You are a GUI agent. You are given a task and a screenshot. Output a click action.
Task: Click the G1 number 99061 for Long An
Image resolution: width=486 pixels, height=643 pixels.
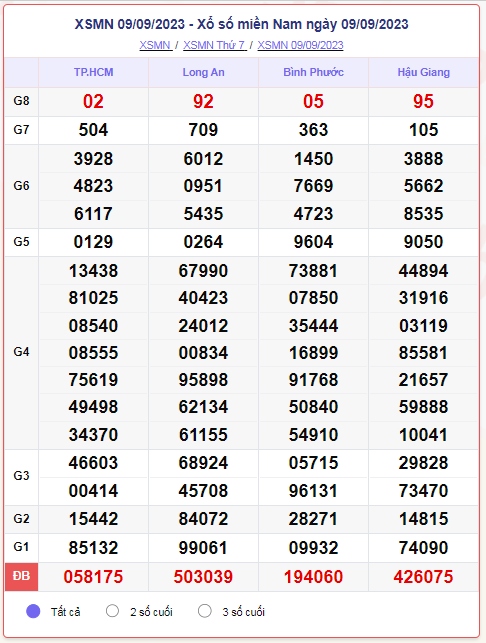pos(203,548)
